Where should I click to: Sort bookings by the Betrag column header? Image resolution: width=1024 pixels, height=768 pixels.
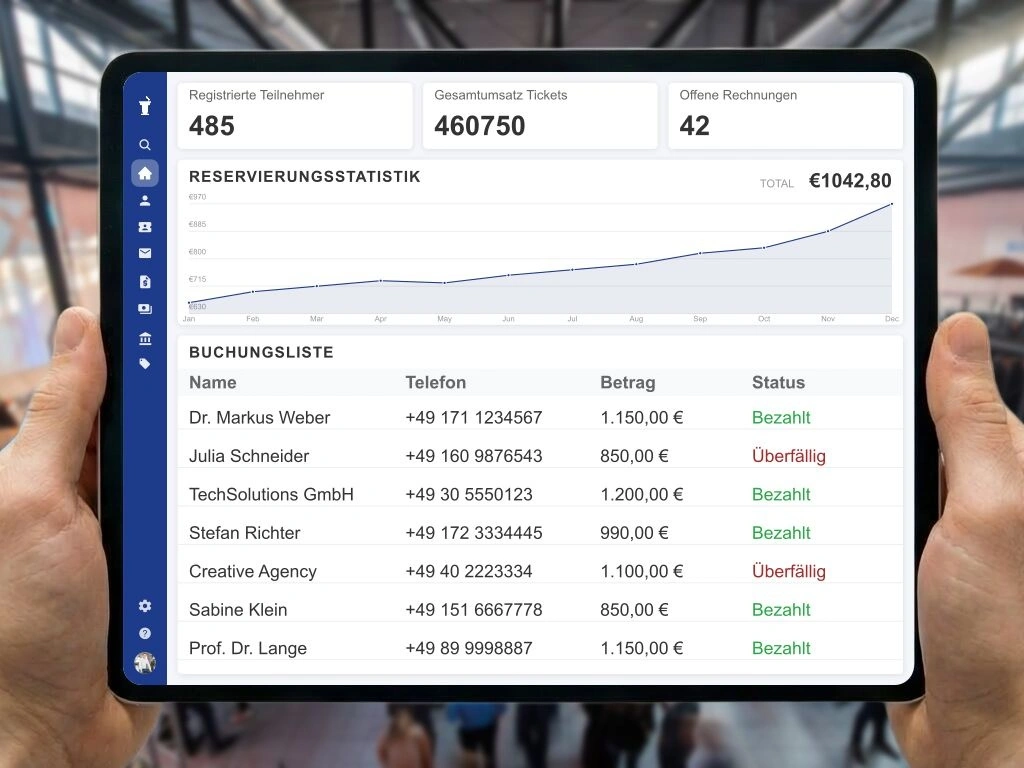tap(628, 382)
